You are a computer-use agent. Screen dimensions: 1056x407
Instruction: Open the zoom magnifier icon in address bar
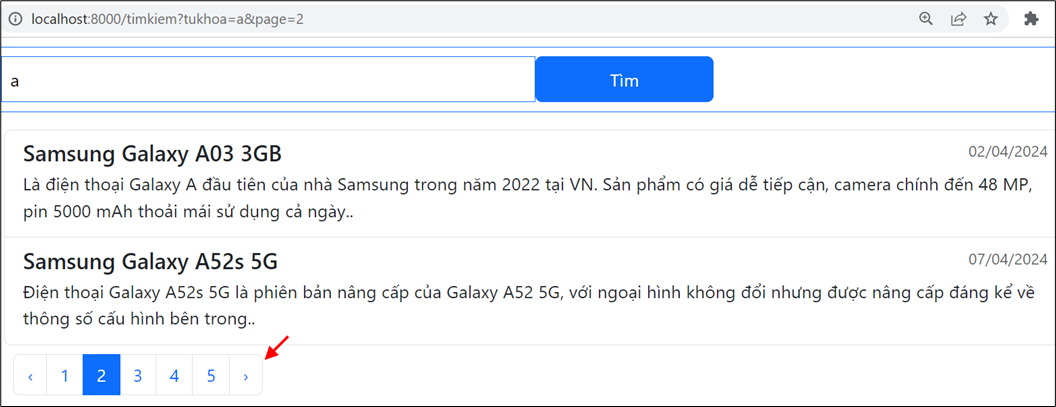pyautogui.click(x=927, y=19)
